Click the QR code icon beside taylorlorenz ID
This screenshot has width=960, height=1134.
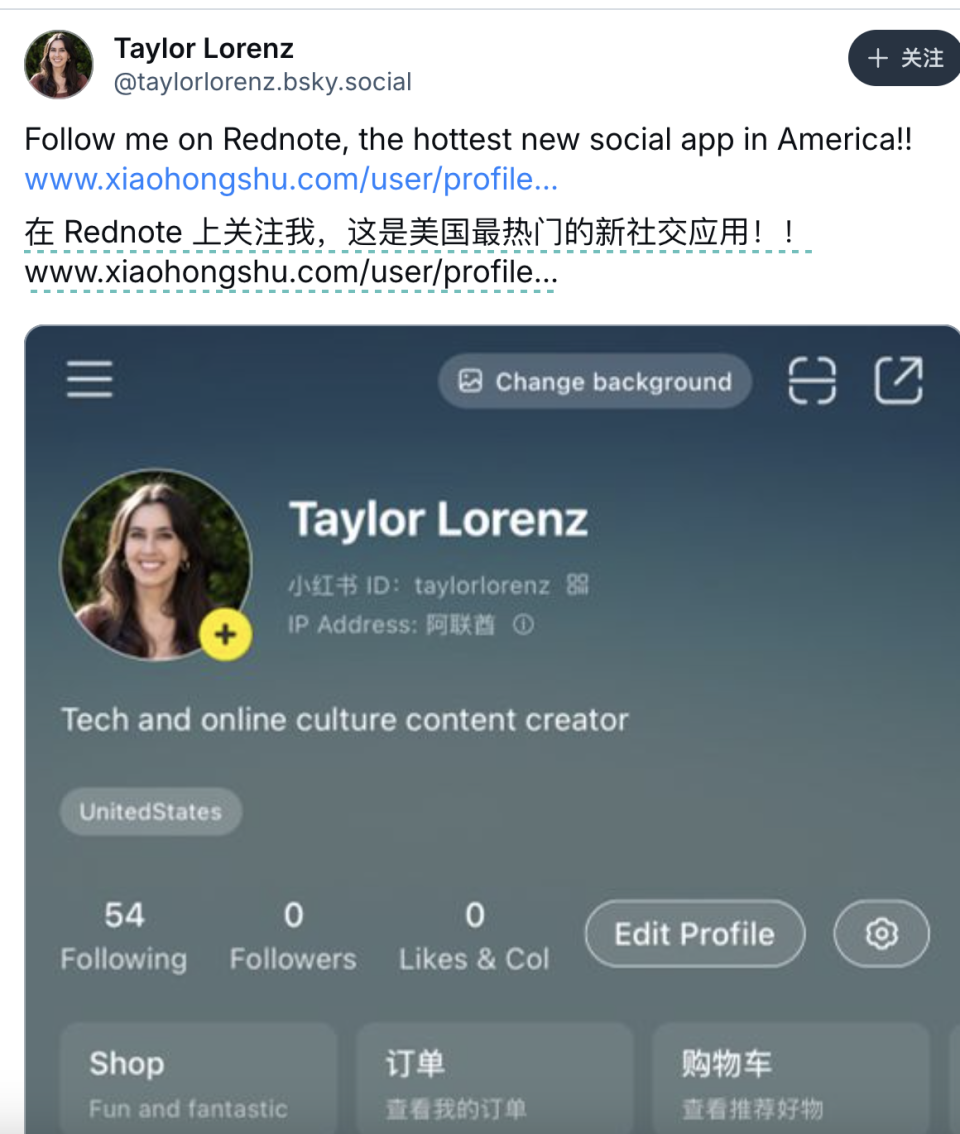coord(577,584)
